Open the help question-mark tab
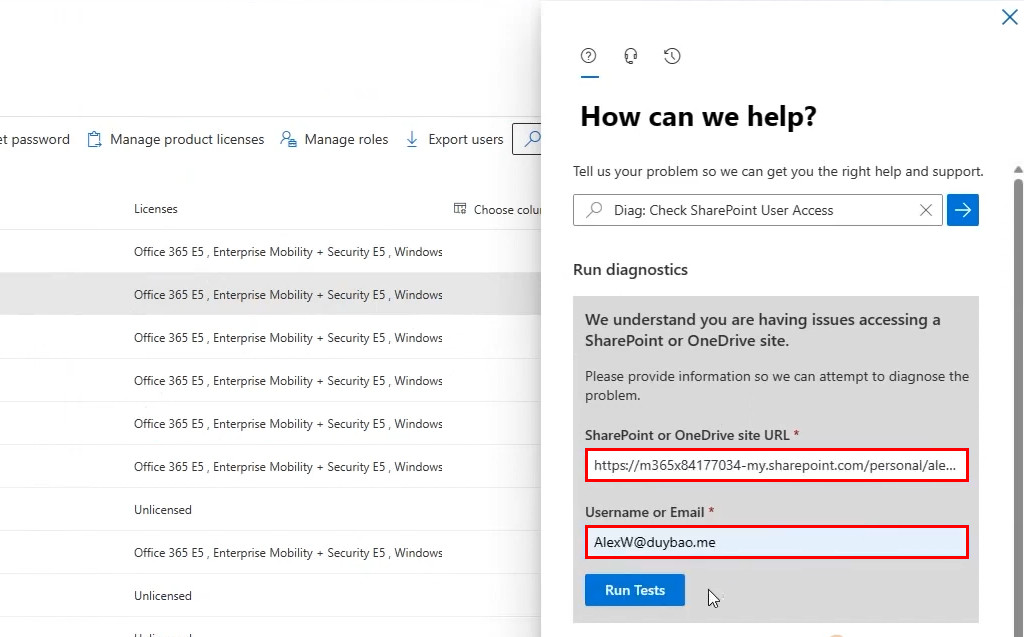Viewport: 1024px width, 637px height. coord(588,56)
